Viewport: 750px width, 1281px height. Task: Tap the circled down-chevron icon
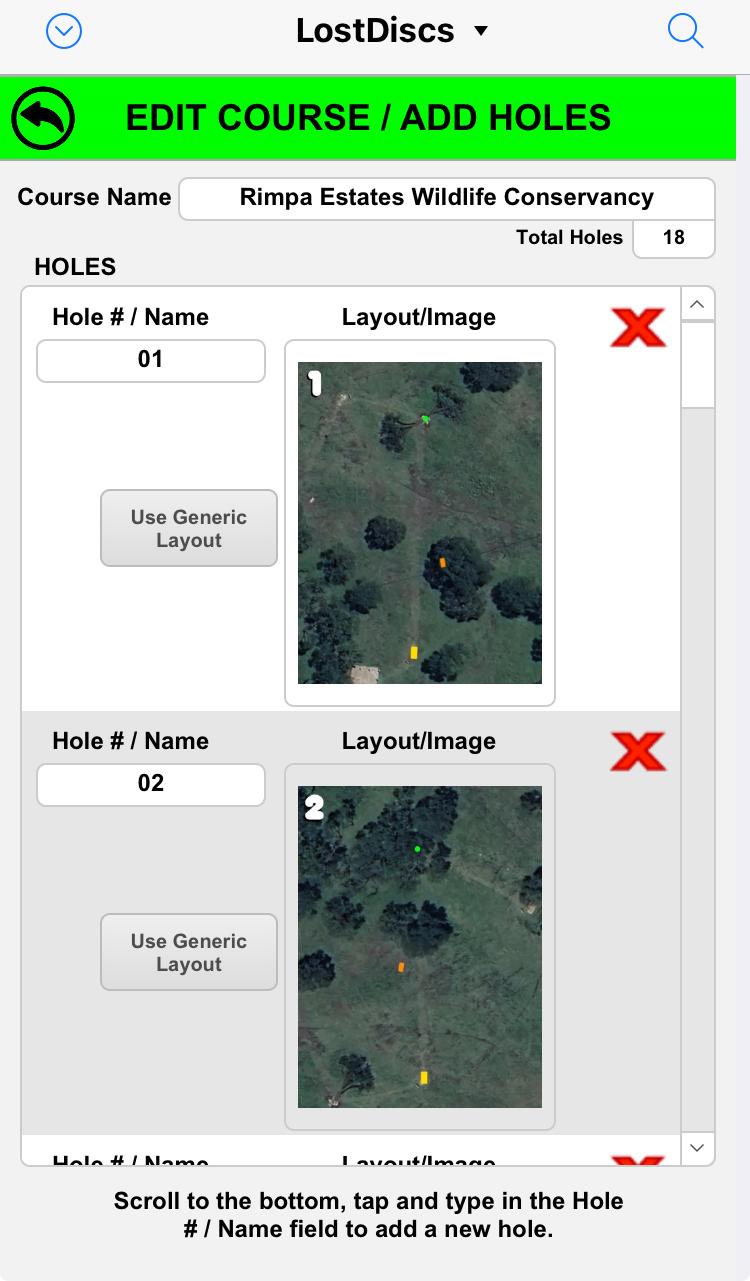click(x=64, y=32)
